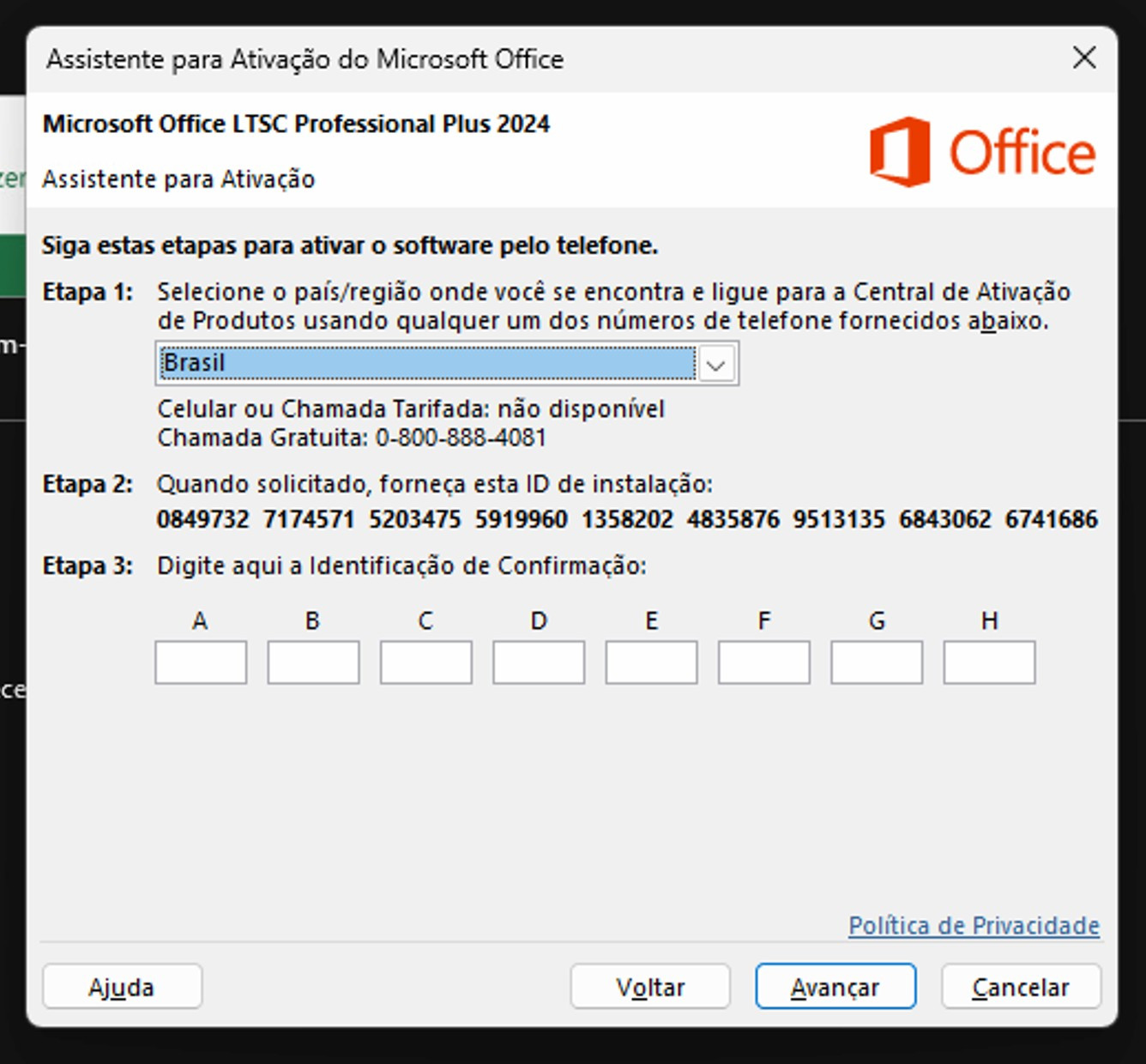Click the 'Etapa 1:' label
The width and height of the screenshot is (1146, 1064).
tap(87, 292)
